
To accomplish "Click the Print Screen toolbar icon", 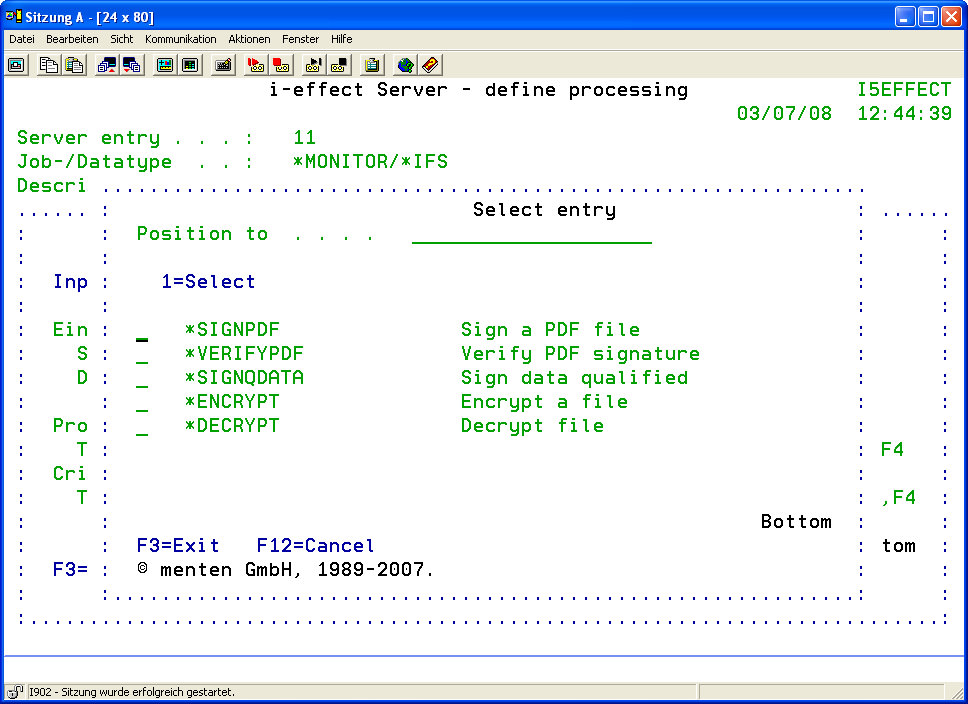I will (x=17, y=65).
